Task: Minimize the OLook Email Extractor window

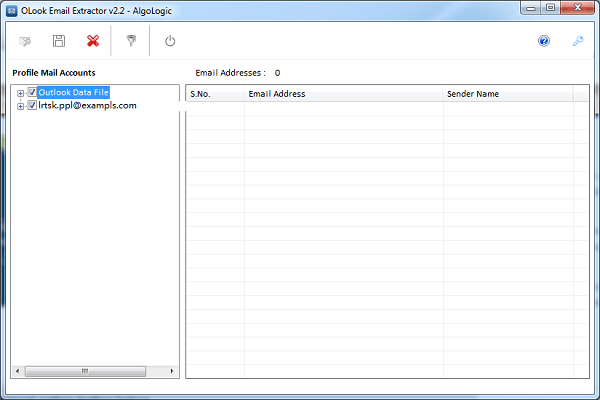Action: click(531, 8)
